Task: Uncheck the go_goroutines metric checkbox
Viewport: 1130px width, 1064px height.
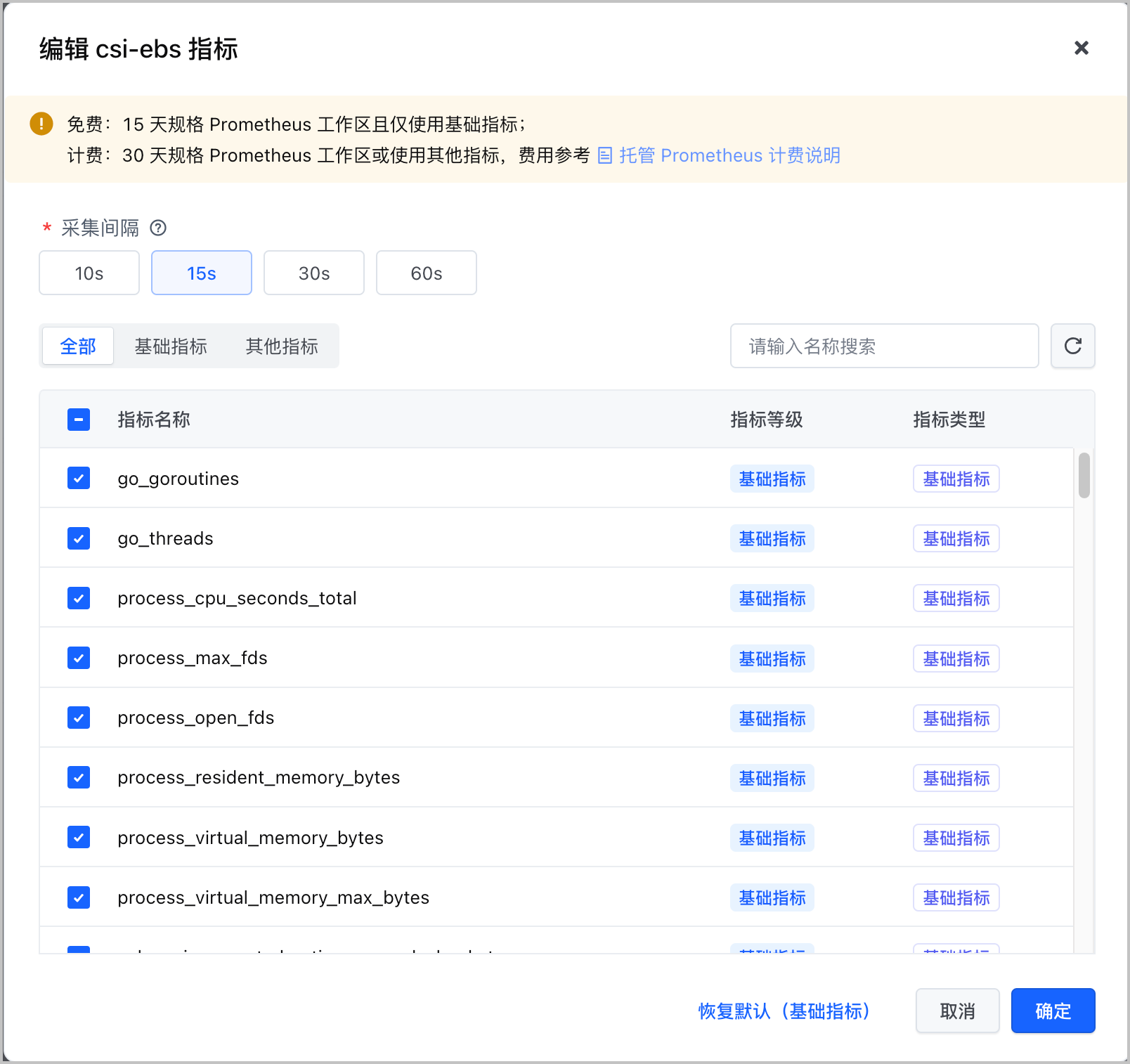Action: click(x=79, y=479)
